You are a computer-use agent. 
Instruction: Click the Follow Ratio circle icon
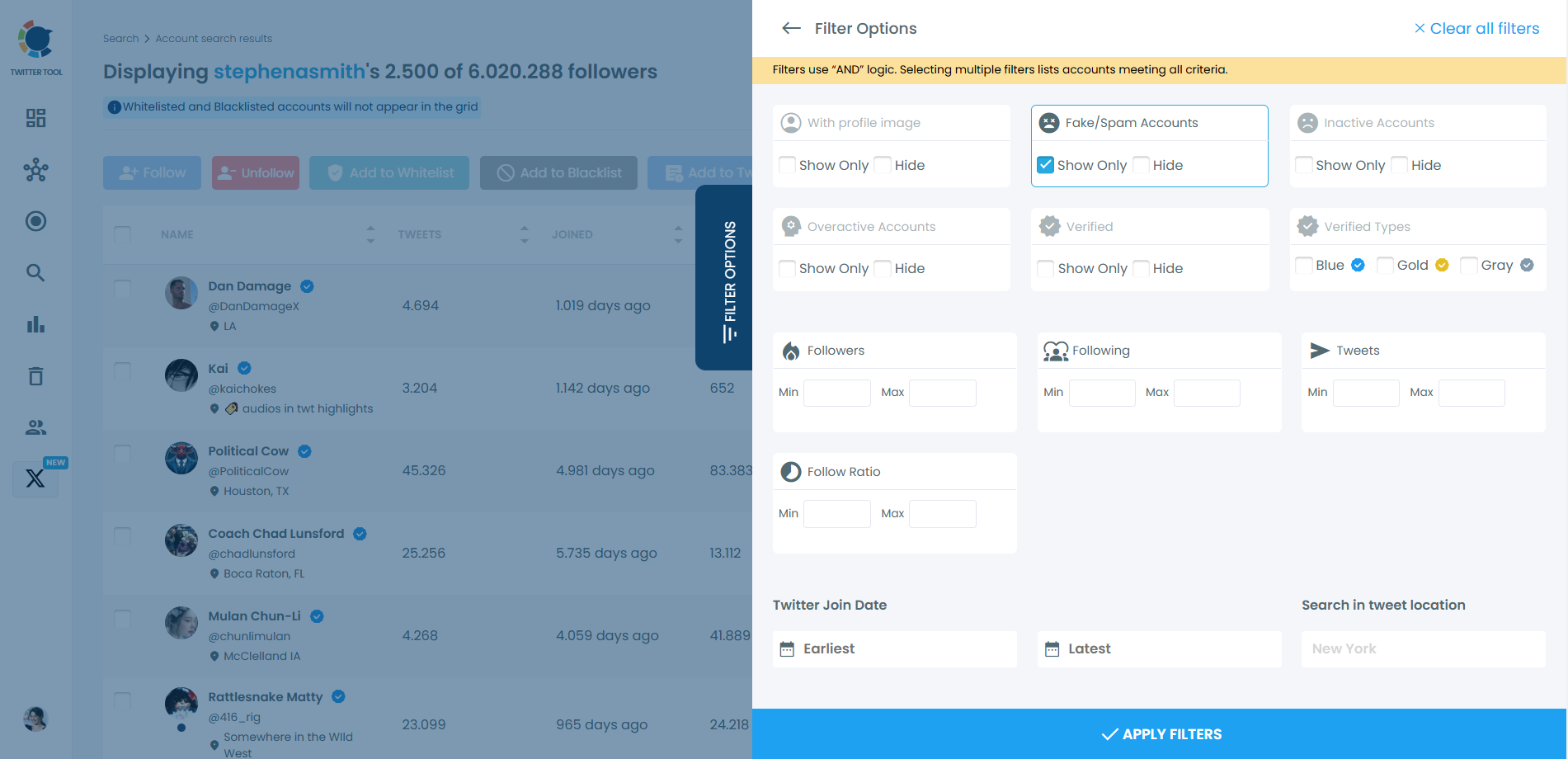(791, 472)
